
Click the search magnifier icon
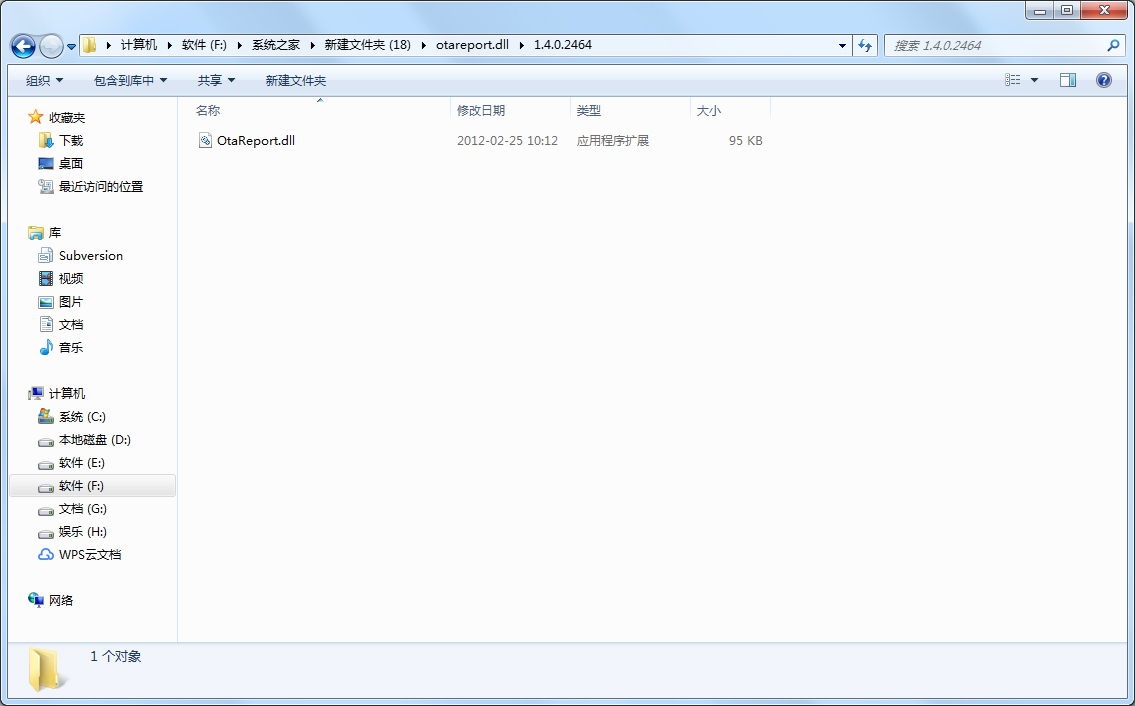(1114, 46)
